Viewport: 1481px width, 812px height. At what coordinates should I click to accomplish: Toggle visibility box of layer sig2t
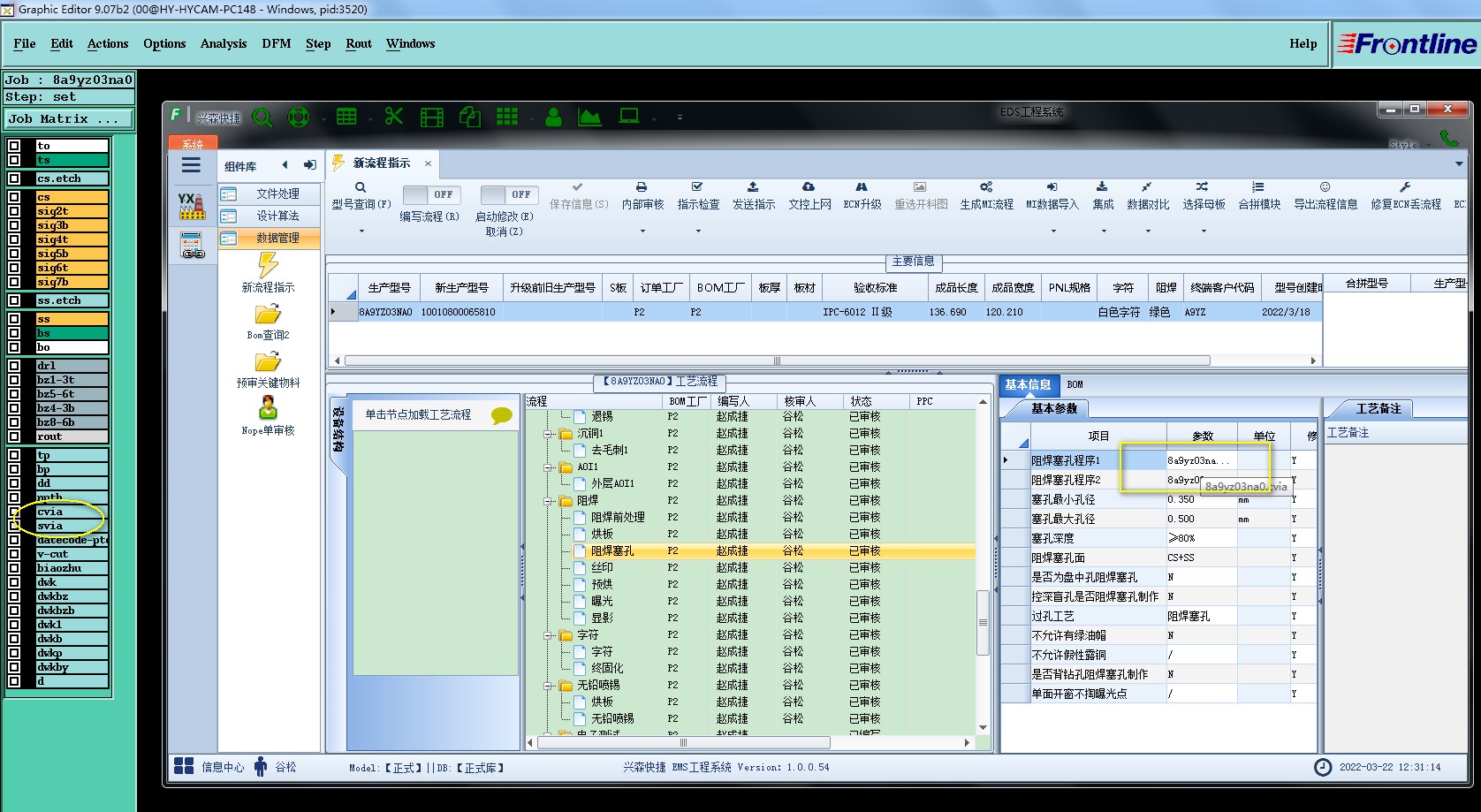pos(14,211)
